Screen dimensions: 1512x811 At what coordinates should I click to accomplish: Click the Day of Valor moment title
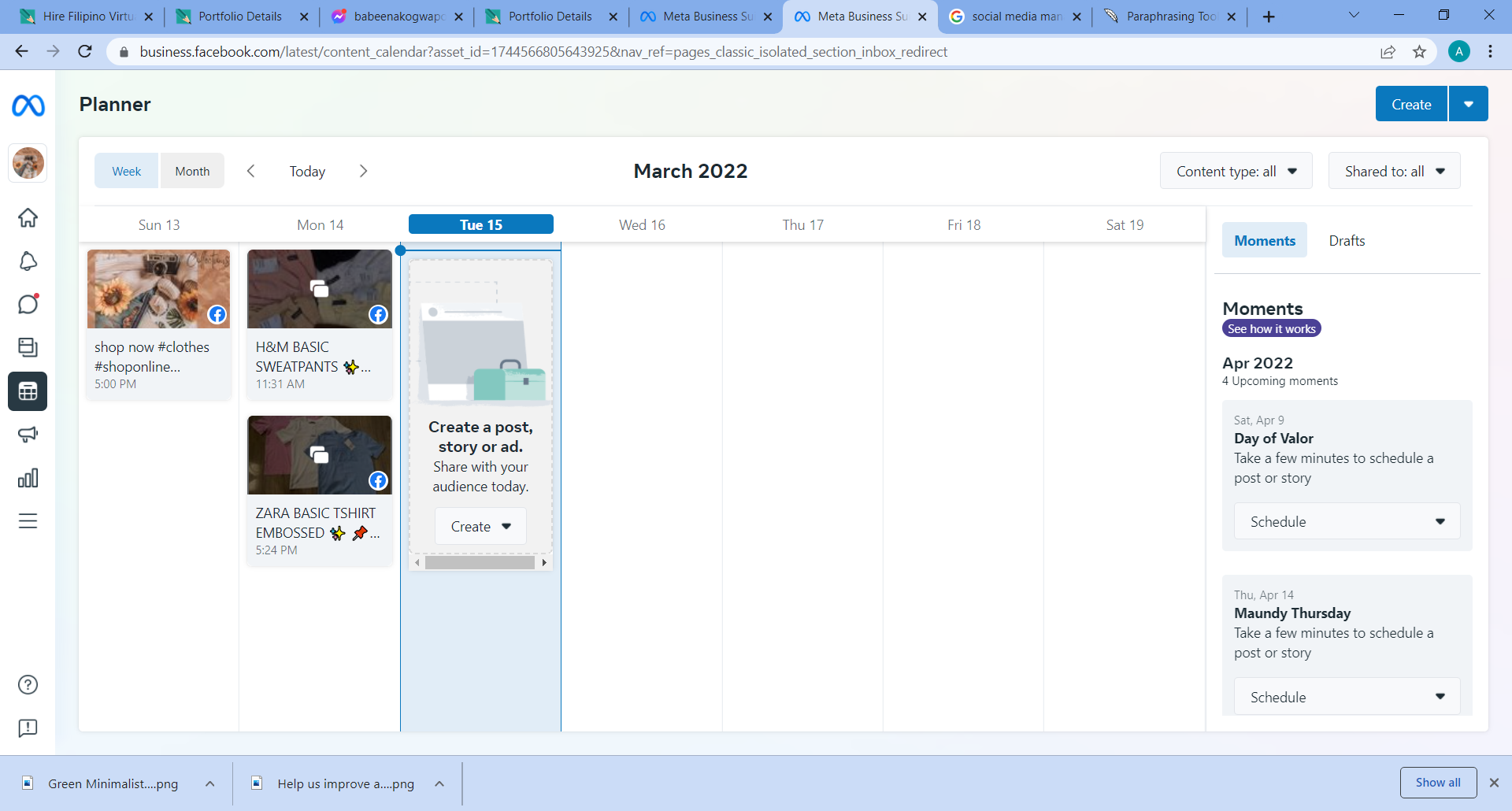(x=1273, y=439)
